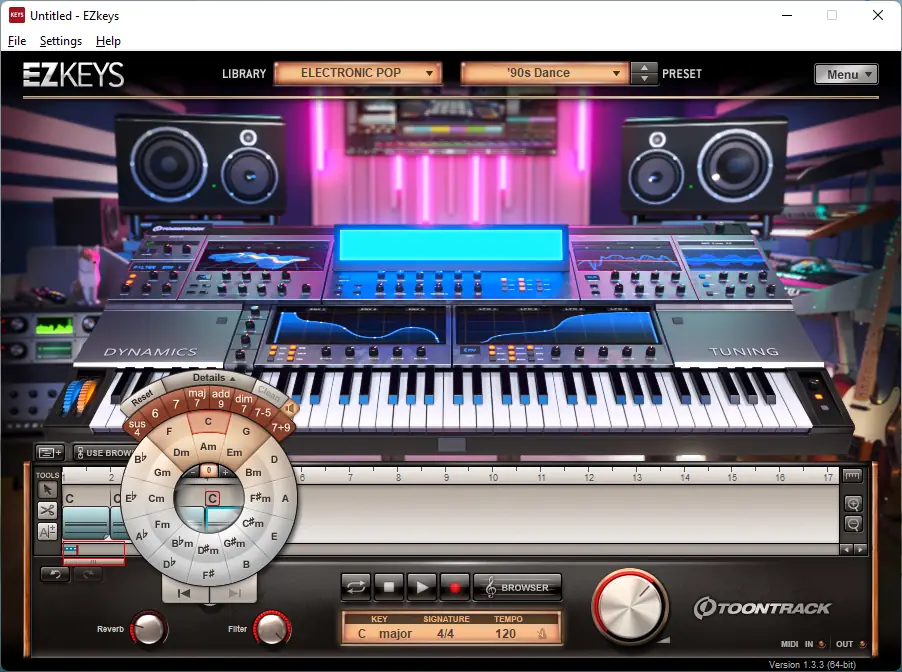Click the zoom in magnifier icon

tap(853, 504)
